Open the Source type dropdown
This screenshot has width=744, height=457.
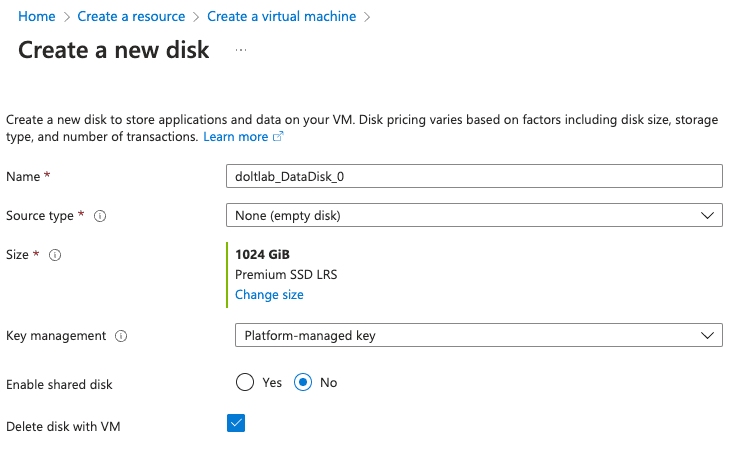[x=474, y=215]
